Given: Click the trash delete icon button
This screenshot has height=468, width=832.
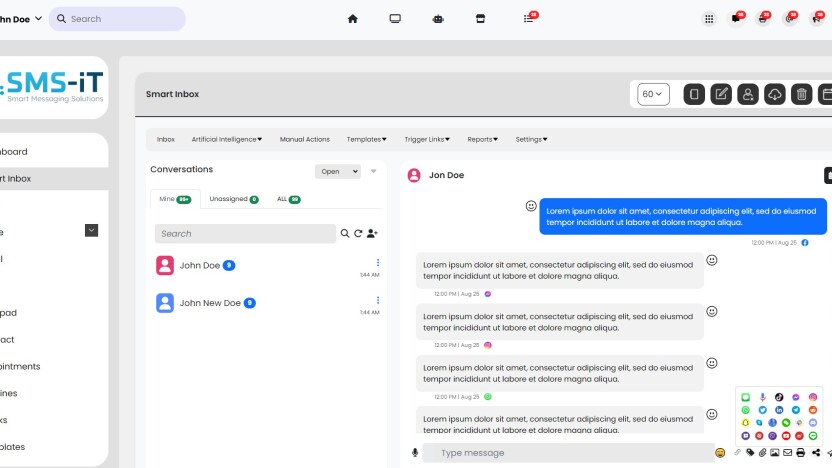Looking at the screenshot, I should (801, 94).
